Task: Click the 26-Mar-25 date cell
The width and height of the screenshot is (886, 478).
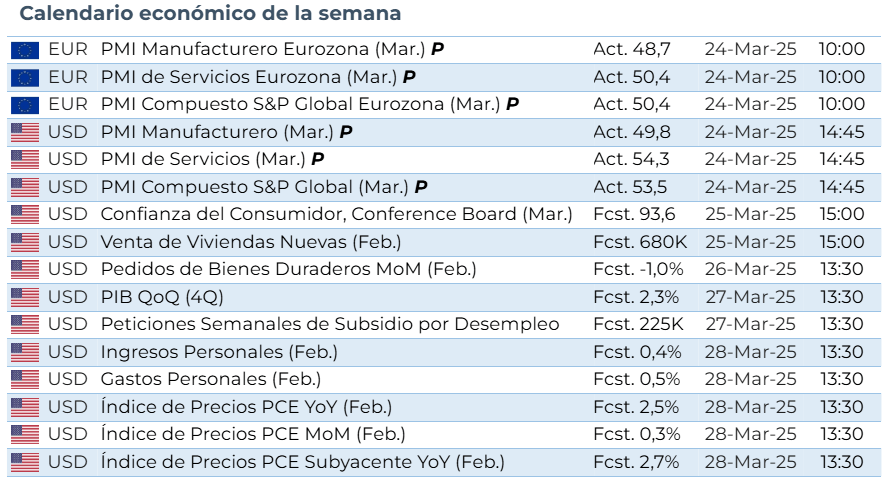Action: coord(750,269)
